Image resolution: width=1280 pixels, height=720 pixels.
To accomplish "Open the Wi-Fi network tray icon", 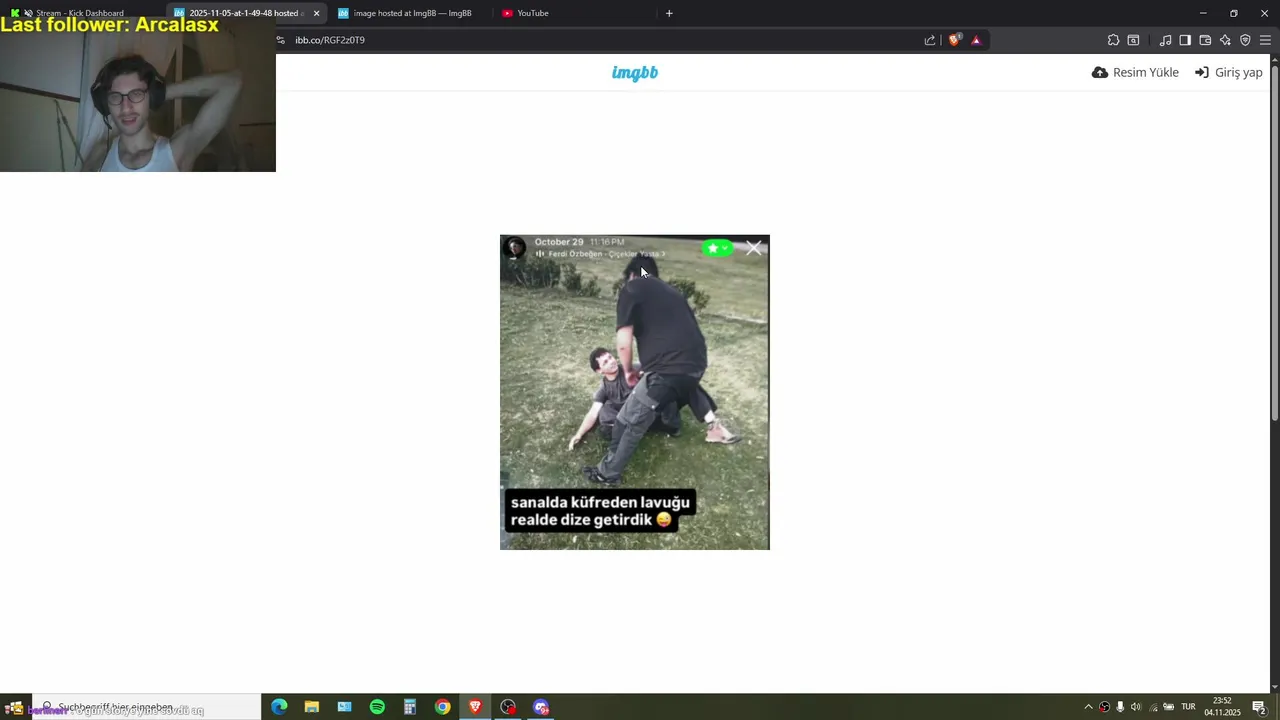I will (1152, 707).
